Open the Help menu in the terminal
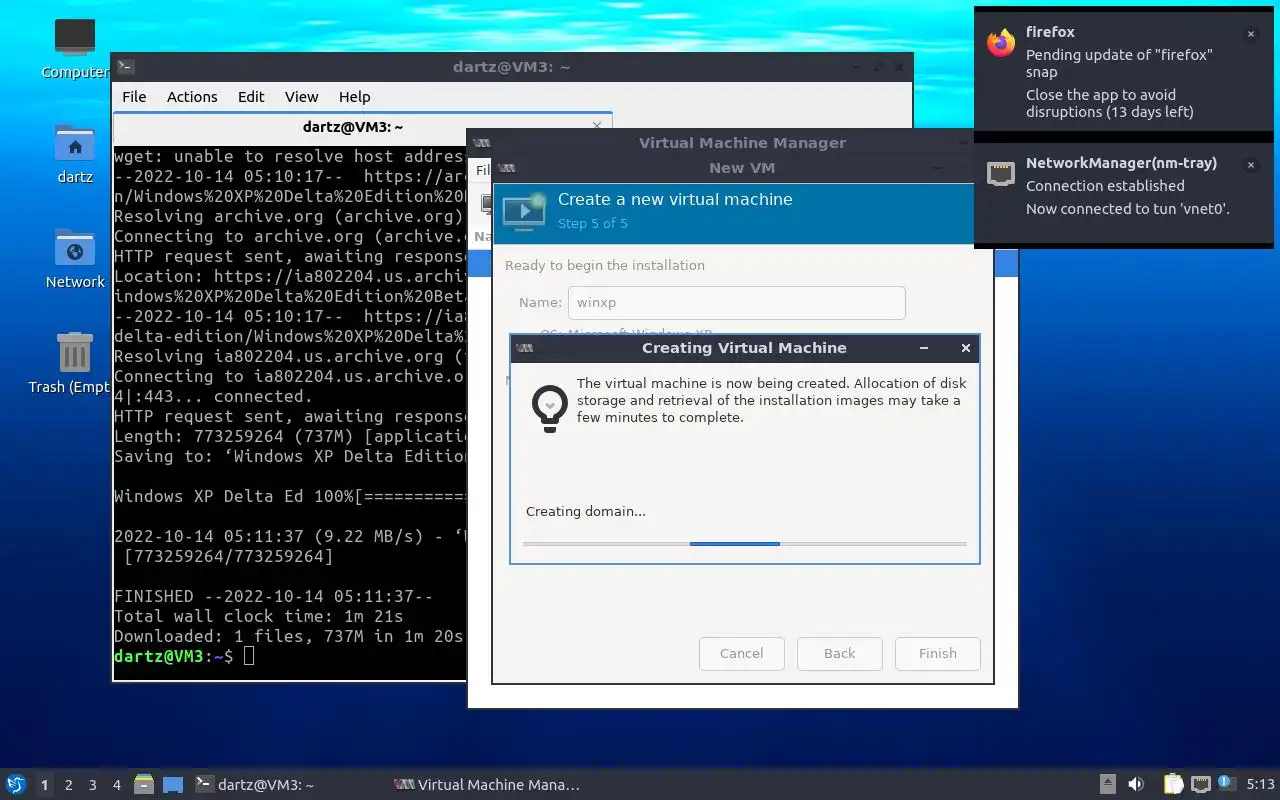Image resolution: width=1280 pixels, height=800 pixels. tap(355, 97)
